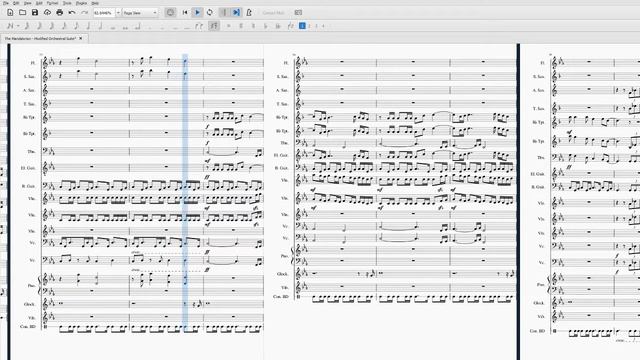Open the Help menu
Viewport: 640px width, 360px height.
(x=95, y=3)
